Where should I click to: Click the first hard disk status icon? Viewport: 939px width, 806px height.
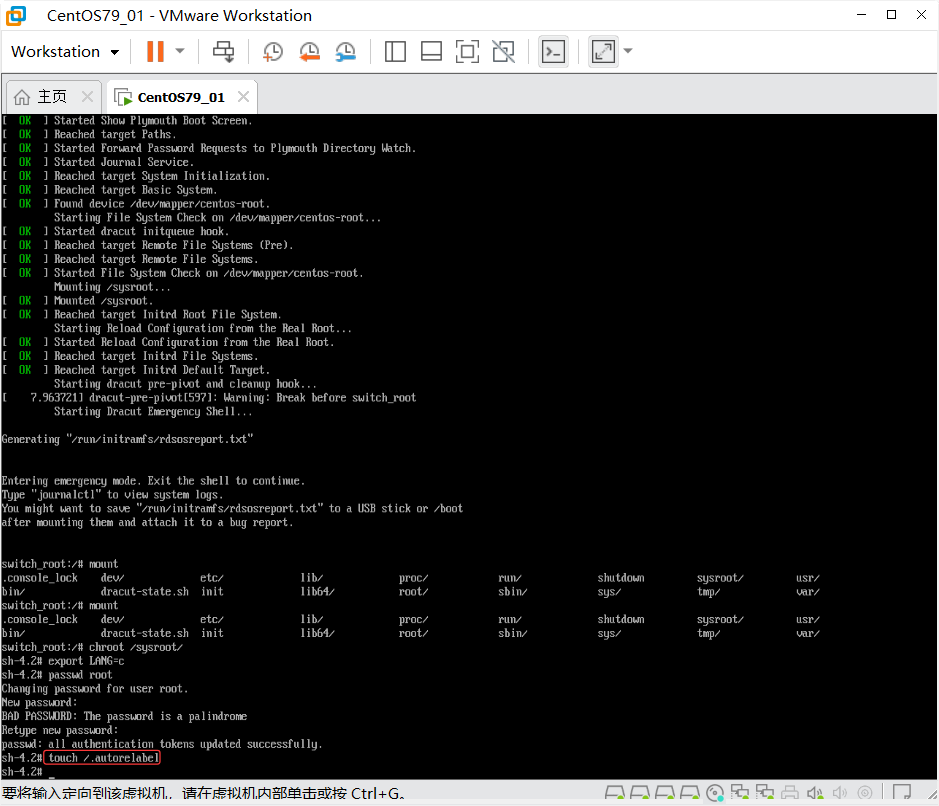point(614,793)
